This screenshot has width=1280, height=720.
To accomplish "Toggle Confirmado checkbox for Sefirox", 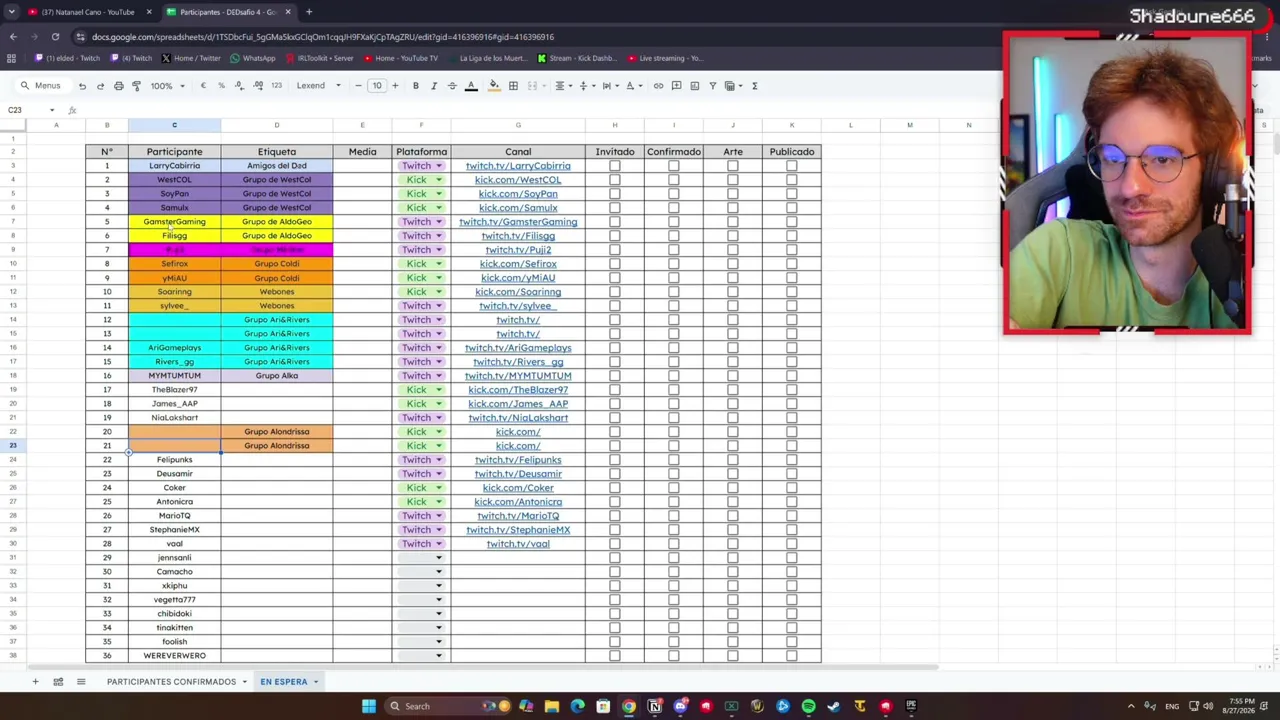I will tap(674, 264).
